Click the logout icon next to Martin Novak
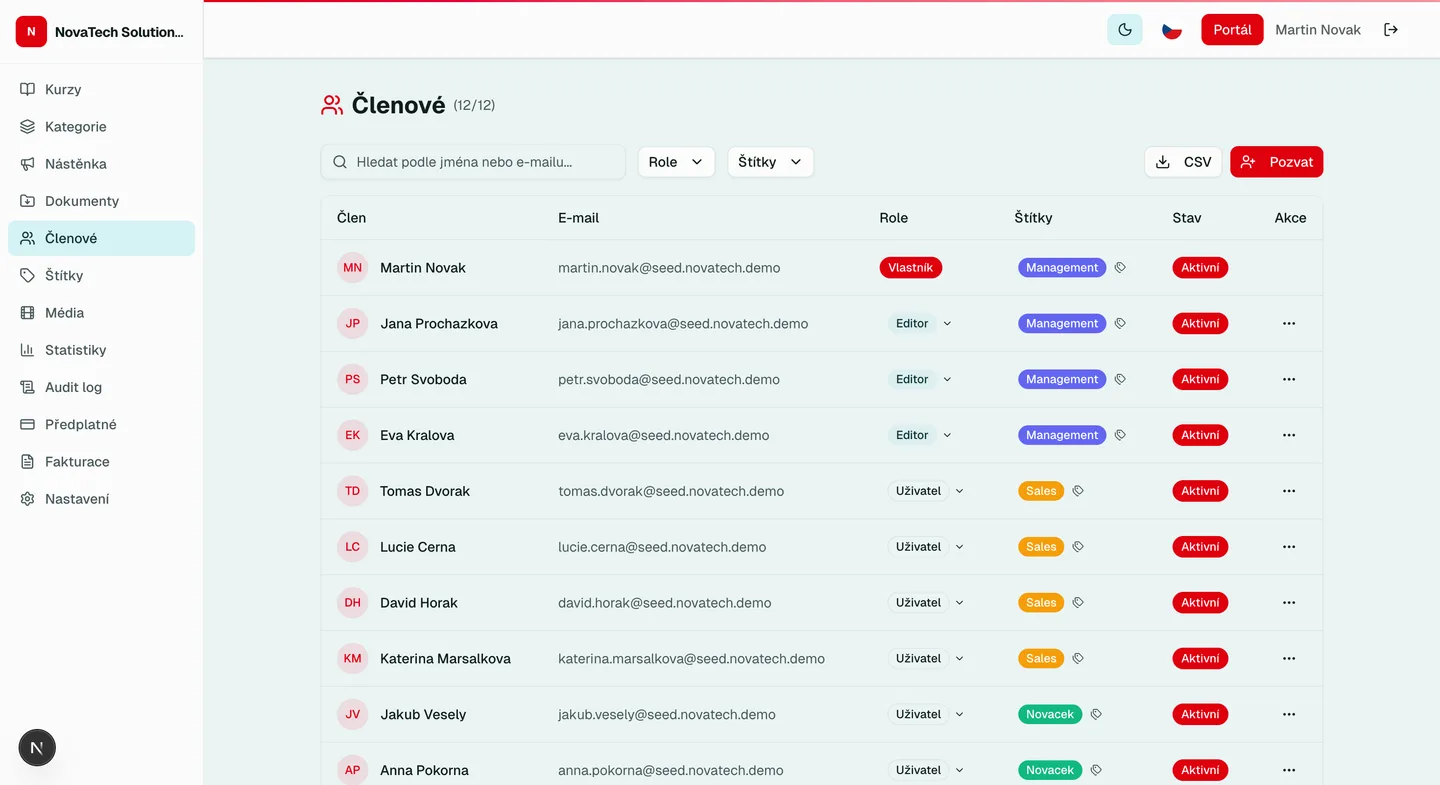This screenshot has height=785, width=1440. click(x=1390, y=30)
